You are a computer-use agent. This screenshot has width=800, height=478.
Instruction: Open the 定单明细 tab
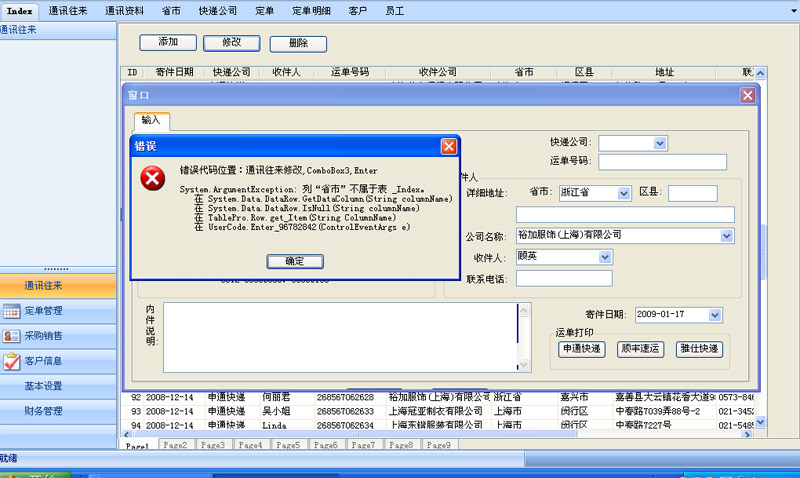pyautogui.click(x=311, y=11)
